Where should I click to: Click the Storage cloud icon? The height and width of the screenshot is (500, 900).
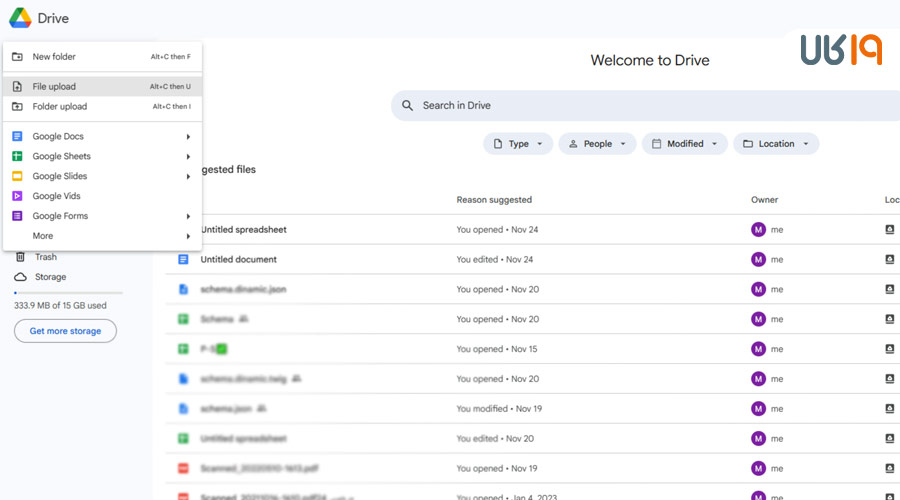pos(20,277)
